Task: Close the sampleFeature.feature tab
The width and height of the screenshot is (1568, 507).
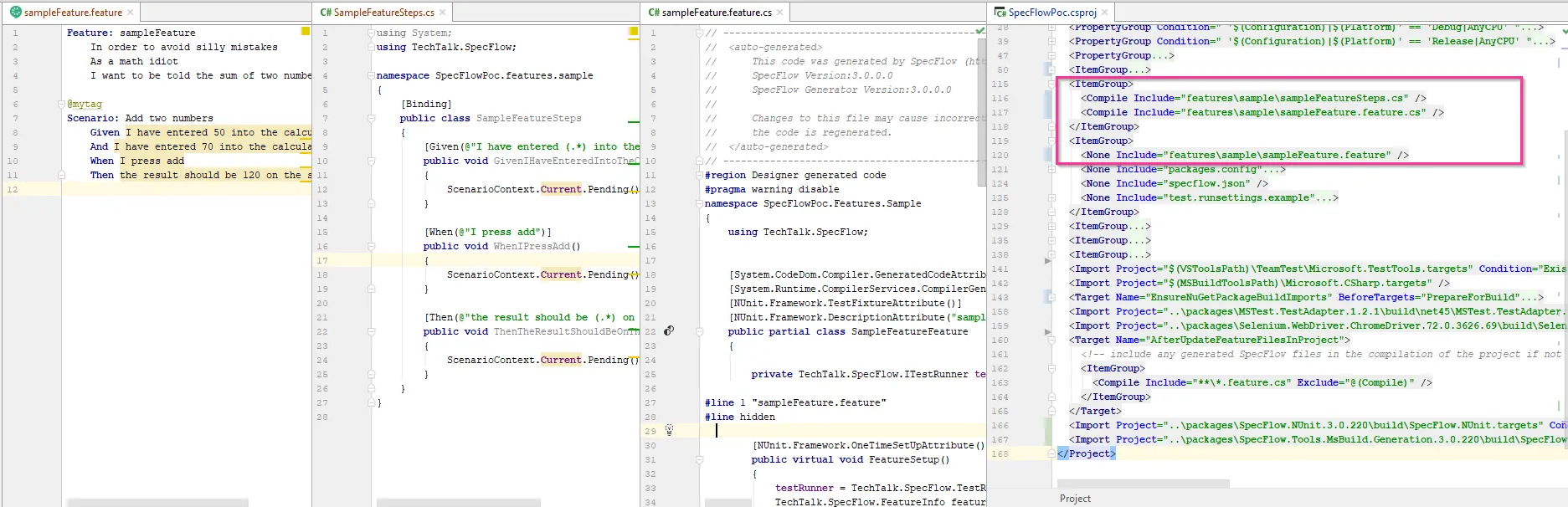Action: coord(131,13)
